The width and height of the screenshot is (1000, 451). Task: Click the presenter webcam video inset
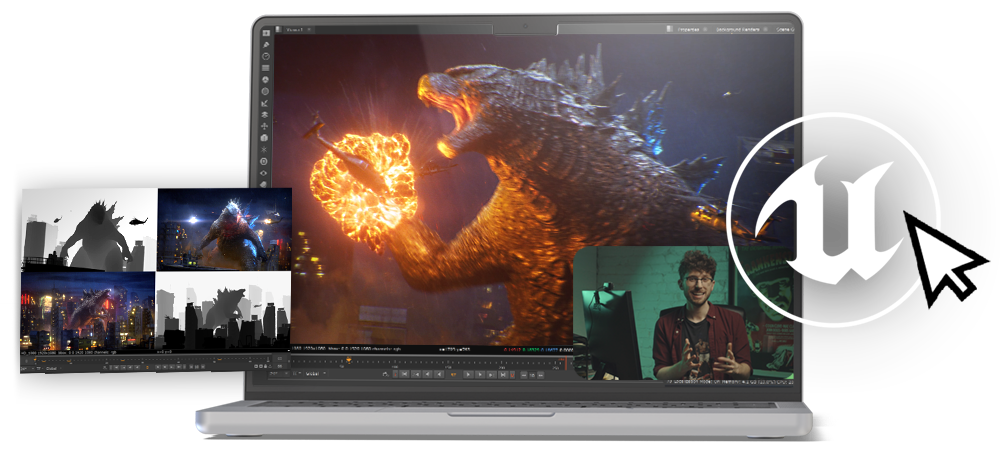coord(684,313)
